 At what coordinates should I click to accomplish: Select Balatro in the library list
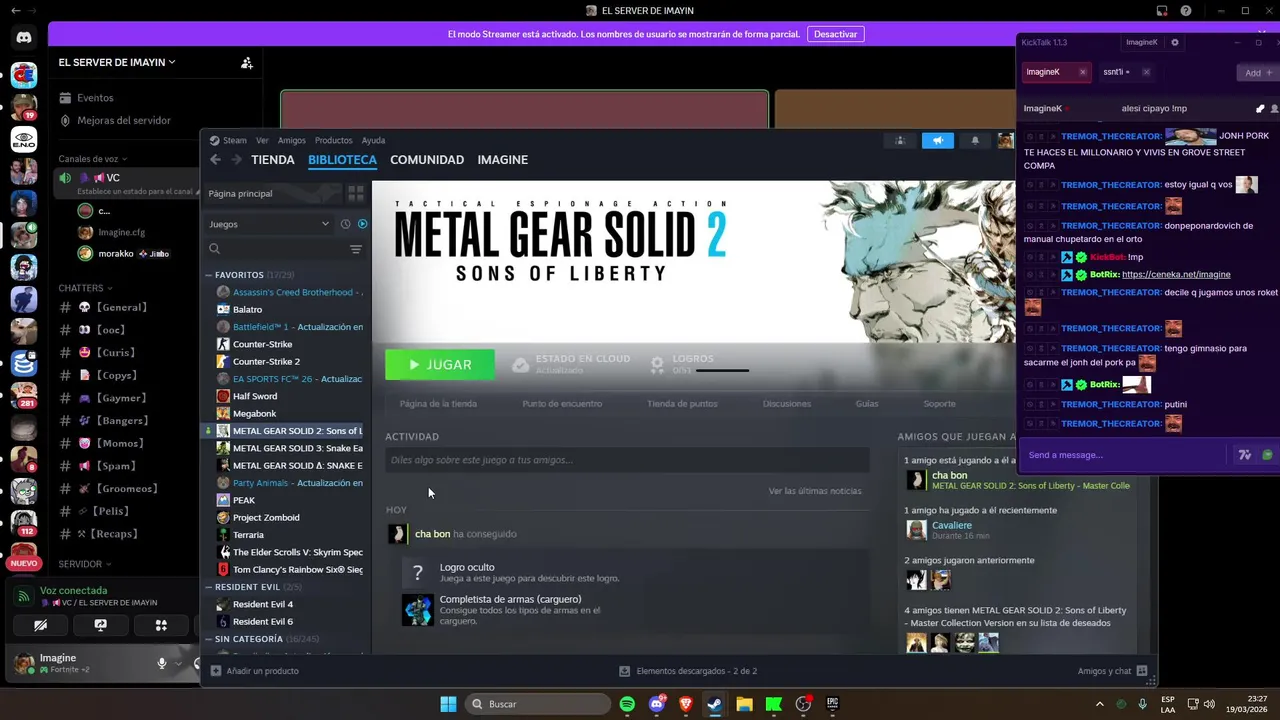pos(247,310)
